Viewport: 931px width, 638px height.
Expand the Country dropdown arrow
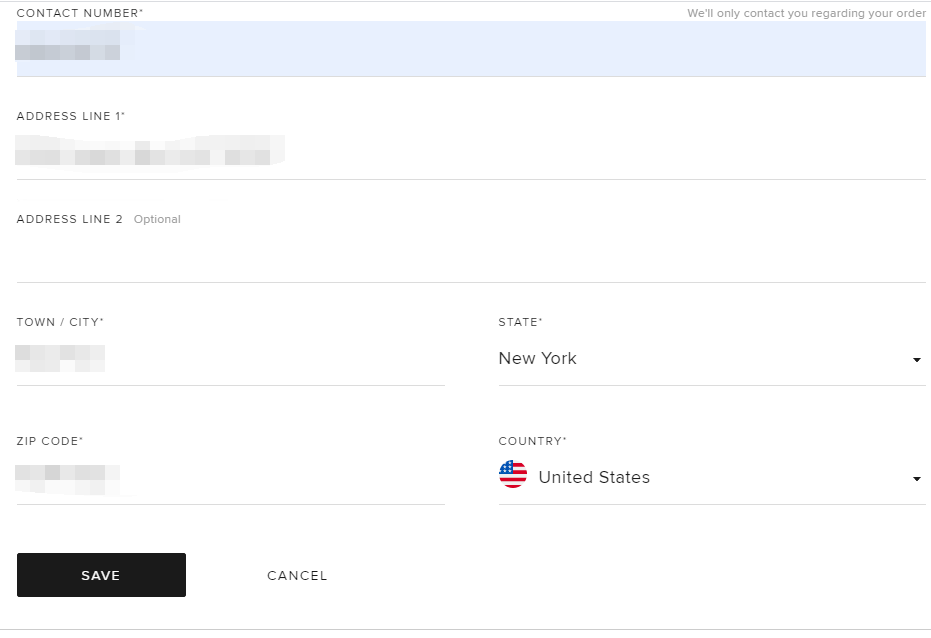pos(916,479)
